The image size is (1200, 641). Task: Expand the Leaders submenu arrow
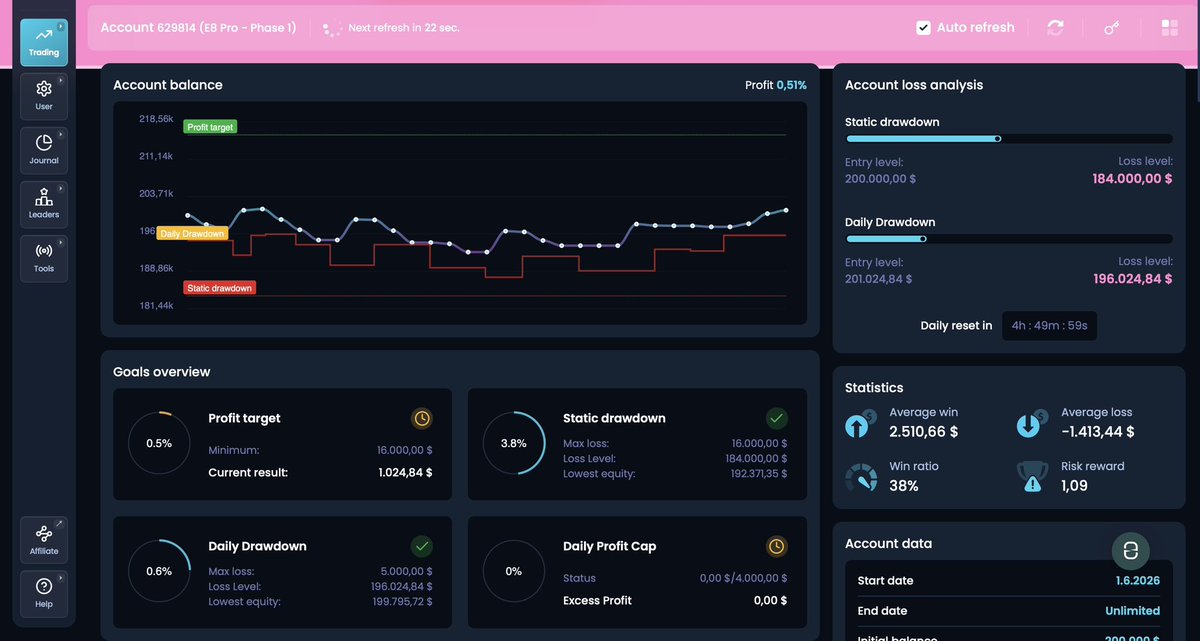pyautogui.click(x=60, y=188)
